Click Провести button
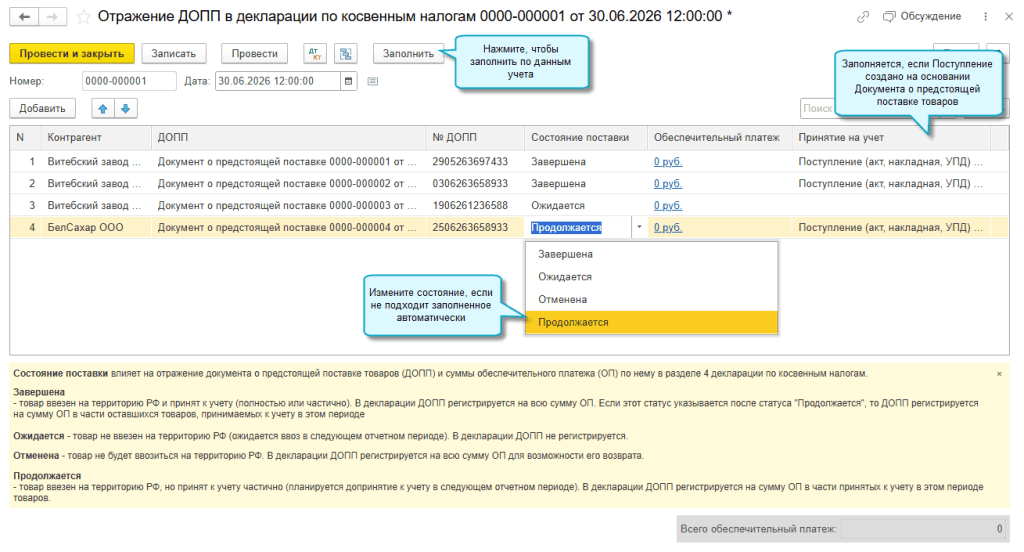 (255, 54)
